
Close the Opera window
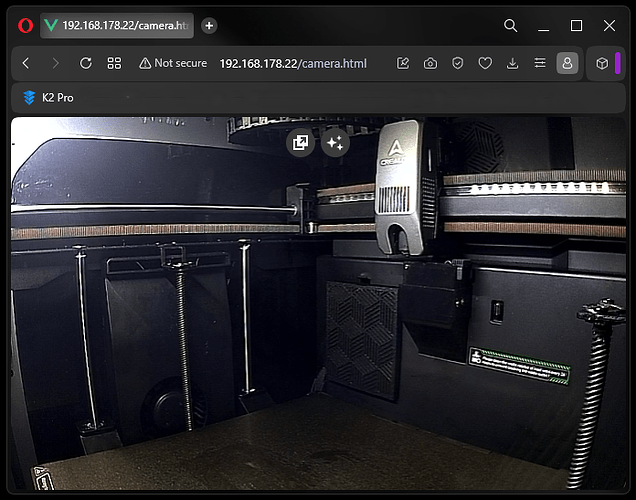coord(609,26)
